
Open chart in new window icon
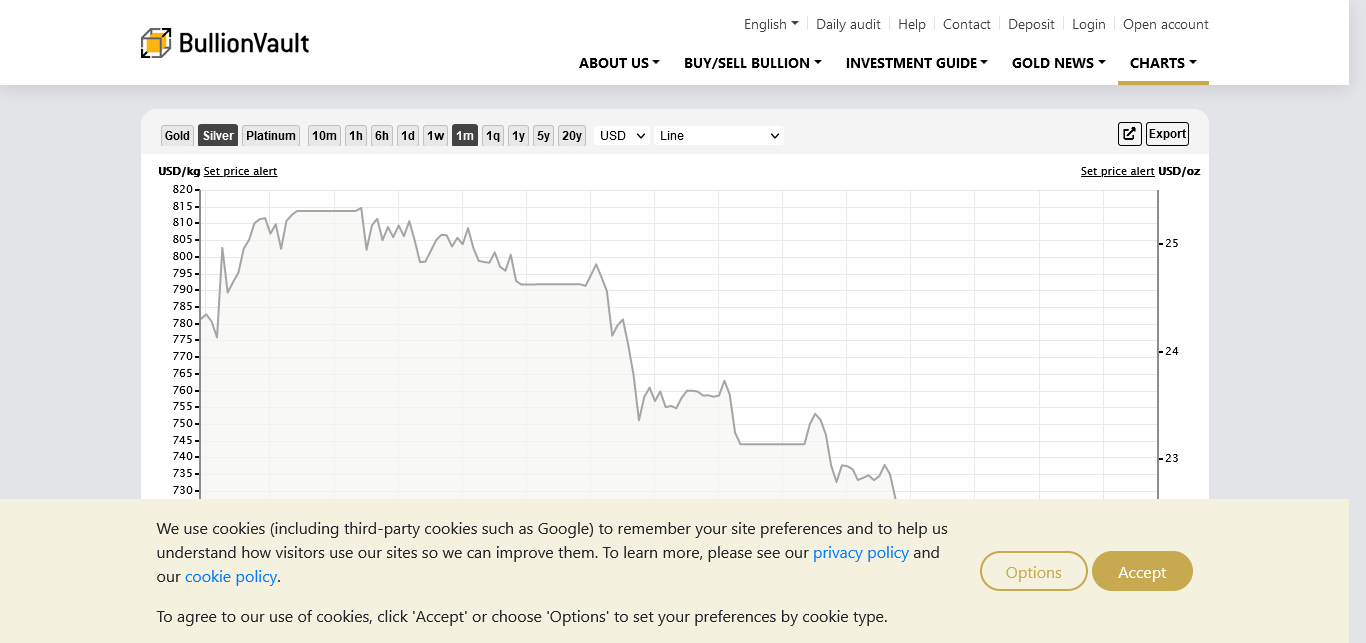pyautogui.click(x=1129, y=134)
